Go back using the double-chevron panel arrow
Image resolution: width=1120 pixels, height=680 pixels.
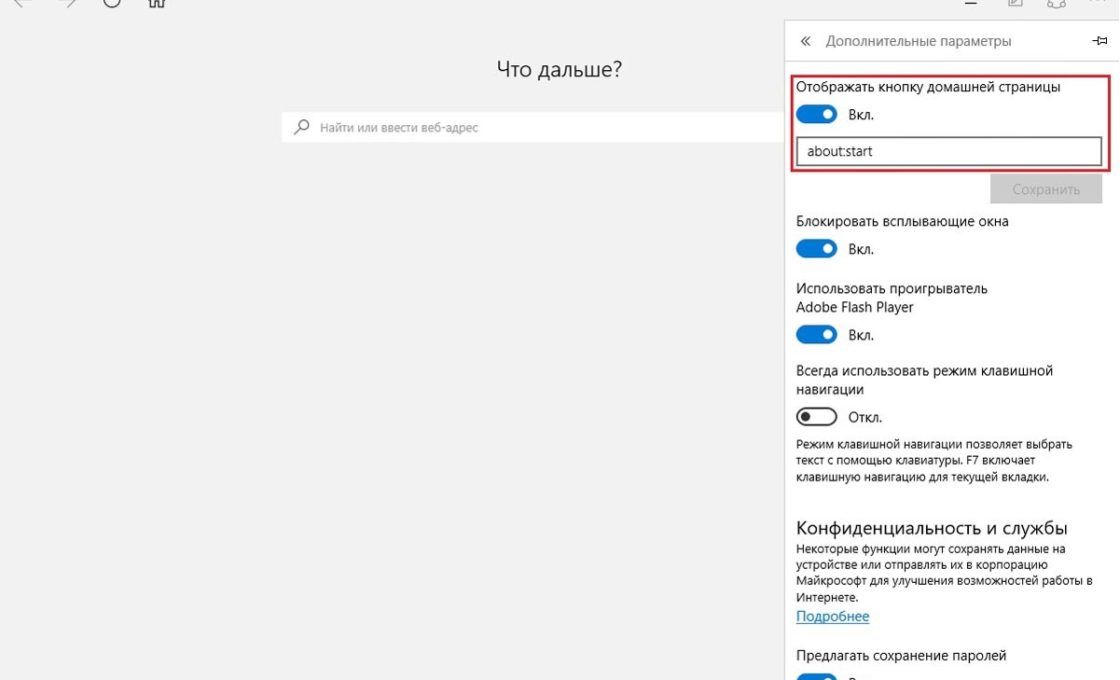coord(805,41)
